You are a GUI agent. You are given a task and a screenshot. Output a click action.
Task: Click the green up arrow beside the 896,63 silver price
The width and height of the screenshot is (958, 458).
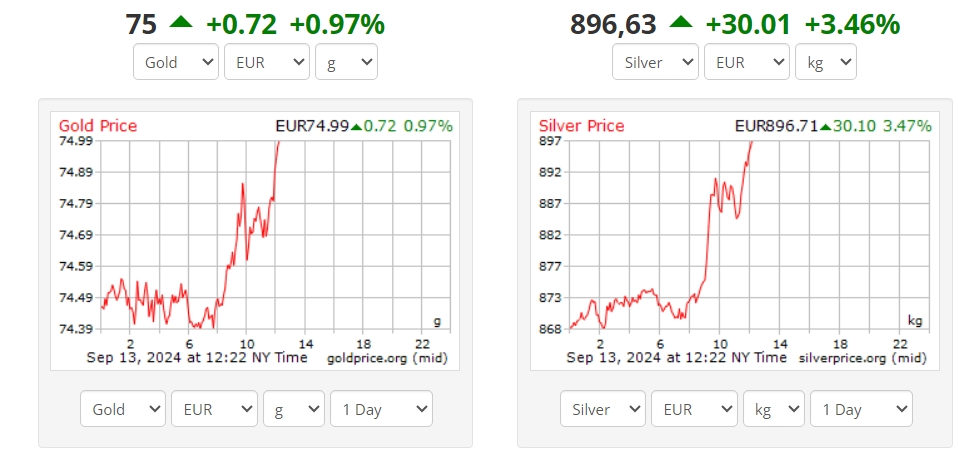pyautogui.click(x=681, y=21)
